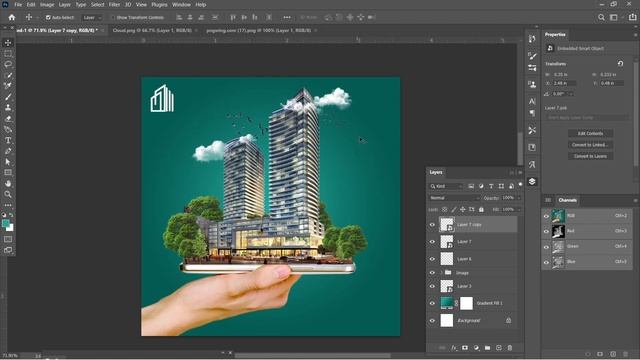
Task: Click the Share export icon
Action: point(632,18)
